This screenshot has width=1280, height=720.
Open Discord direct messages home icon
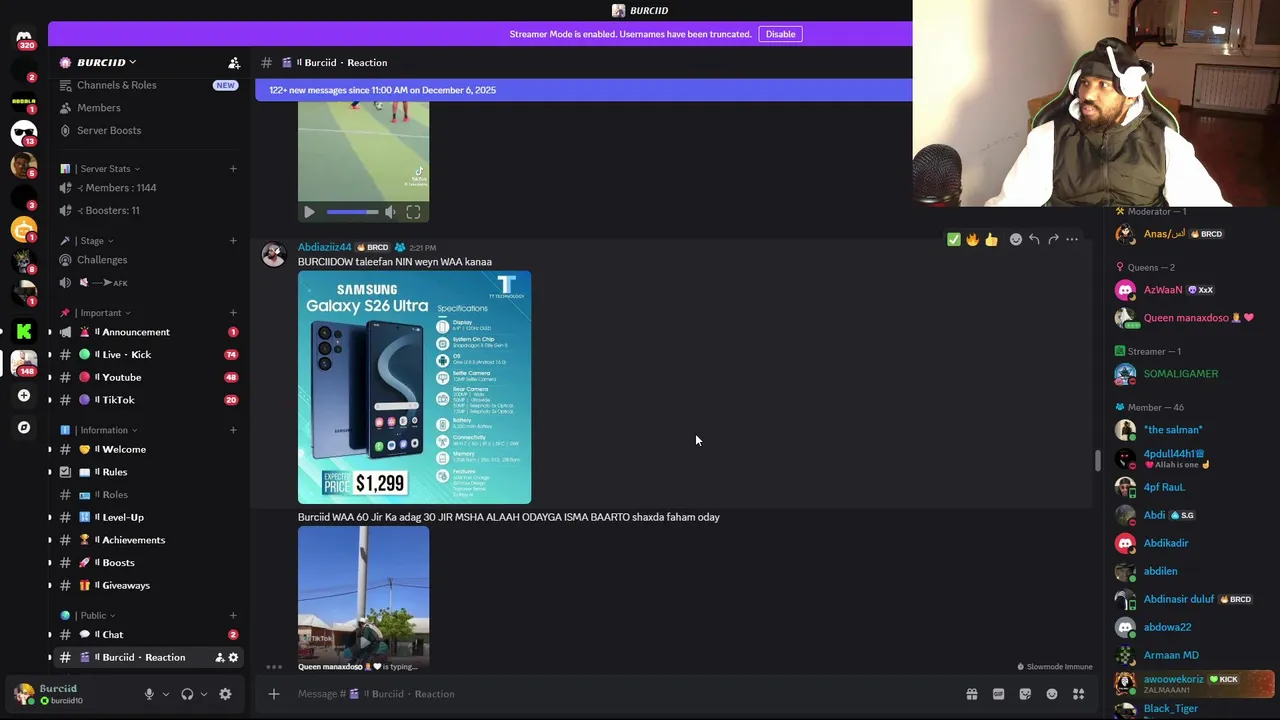pos(24,38)
